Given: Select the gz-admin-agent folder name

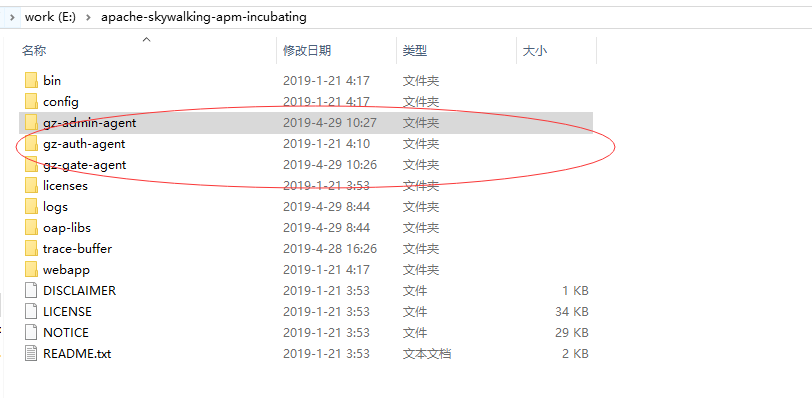Looking at the screenshot, I should [90, 123].
